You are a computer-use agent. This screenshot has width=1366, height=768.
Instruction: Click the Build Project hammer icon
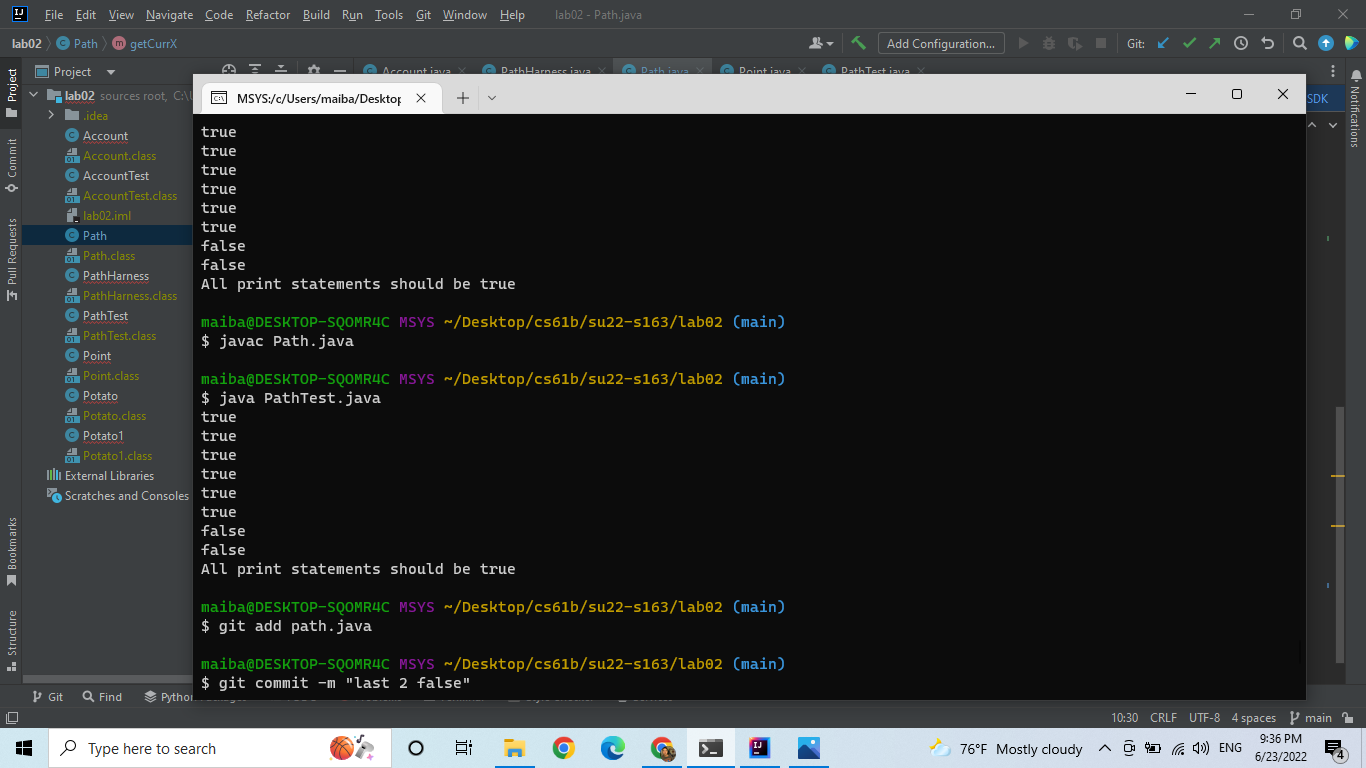click(858, 43)
